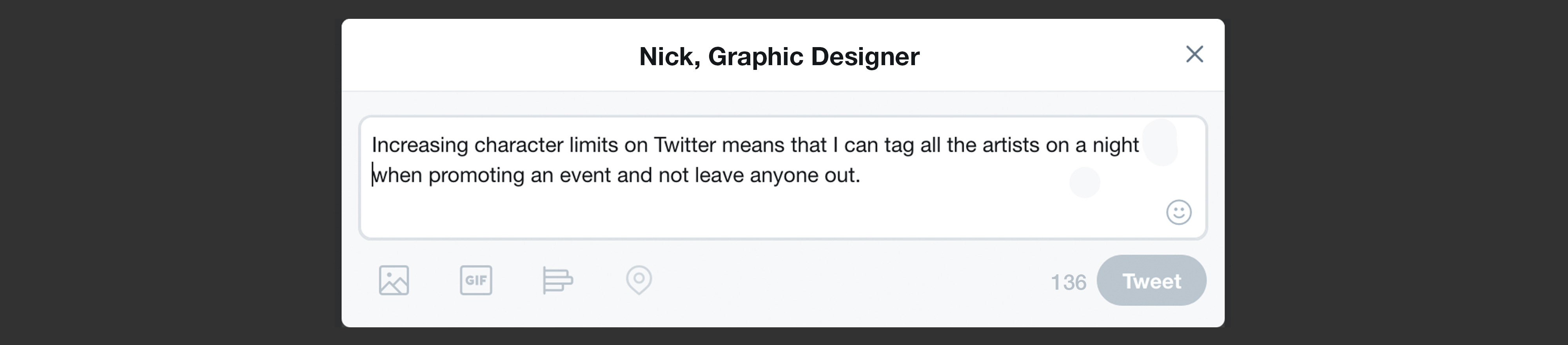Open the emoji smiley picker
This screenshot has width=1568, height=345.
coord(1178,212)
